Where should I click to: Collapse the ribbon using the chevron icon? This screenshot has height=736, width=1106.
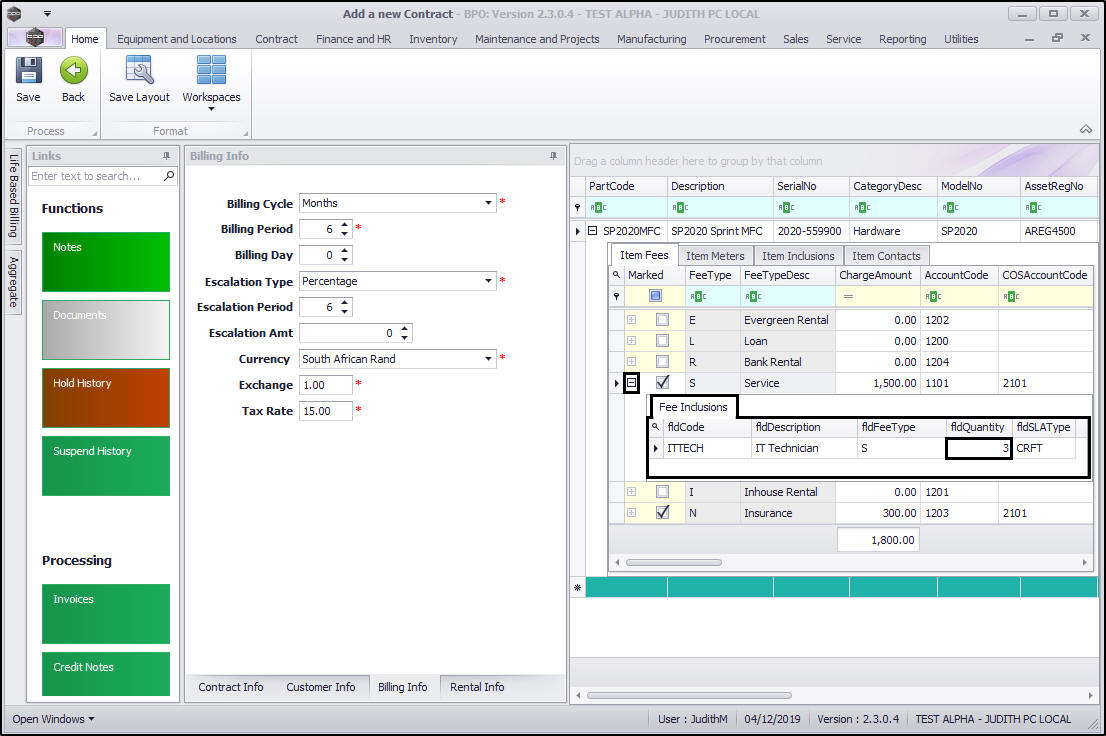[x=1085, y=129]
